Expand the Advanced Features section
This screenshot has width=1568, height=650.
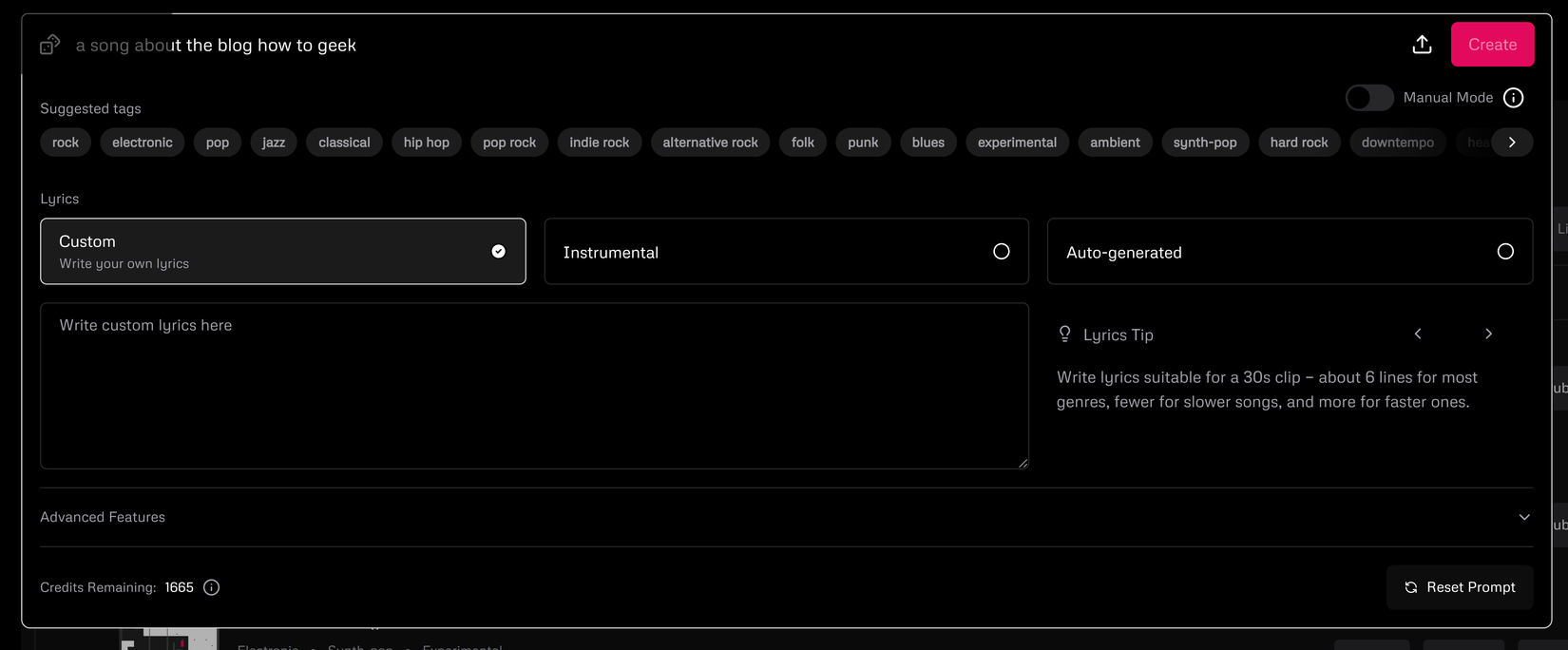tap(786, 517)
